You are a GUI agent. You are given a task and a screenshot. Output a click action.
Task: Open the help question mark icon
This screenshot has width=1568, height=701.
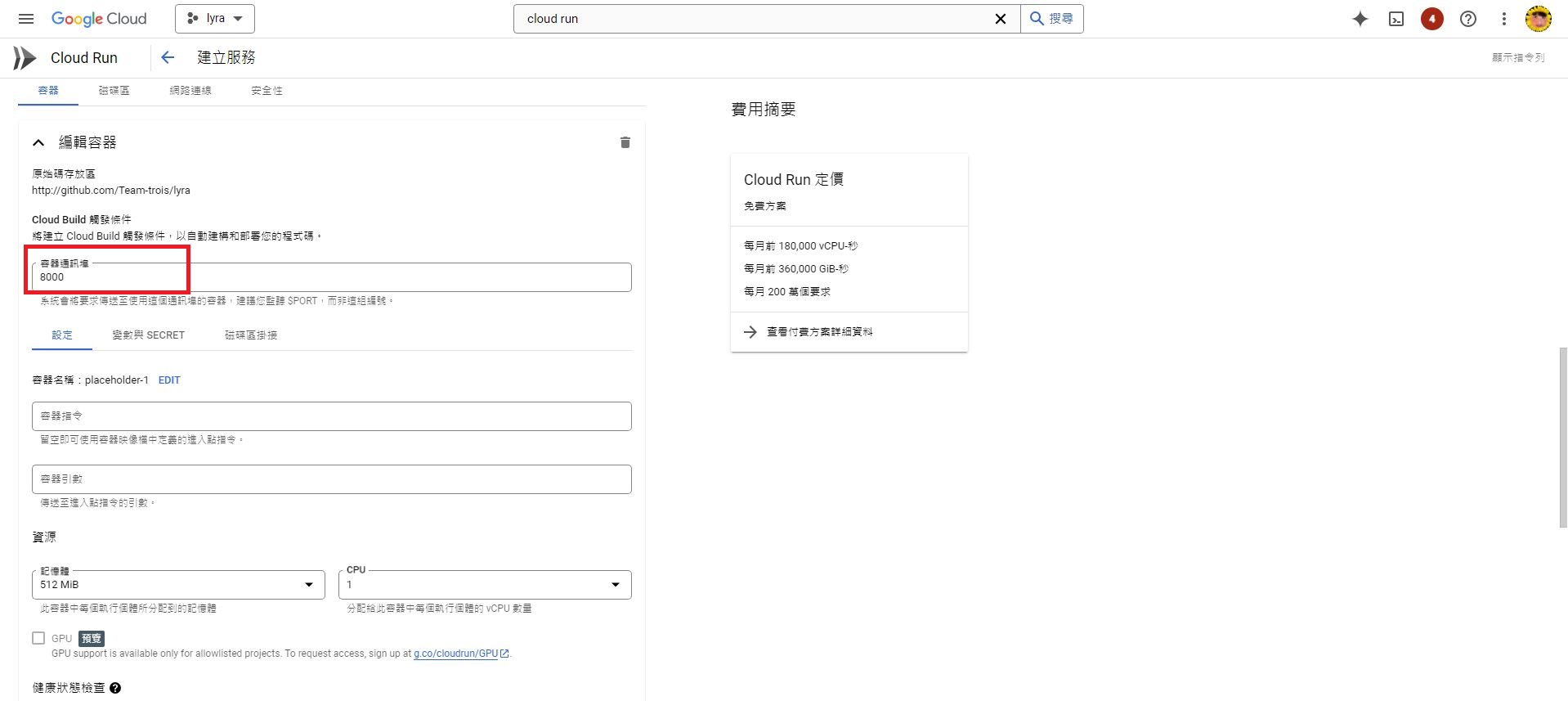point(1468,19)
